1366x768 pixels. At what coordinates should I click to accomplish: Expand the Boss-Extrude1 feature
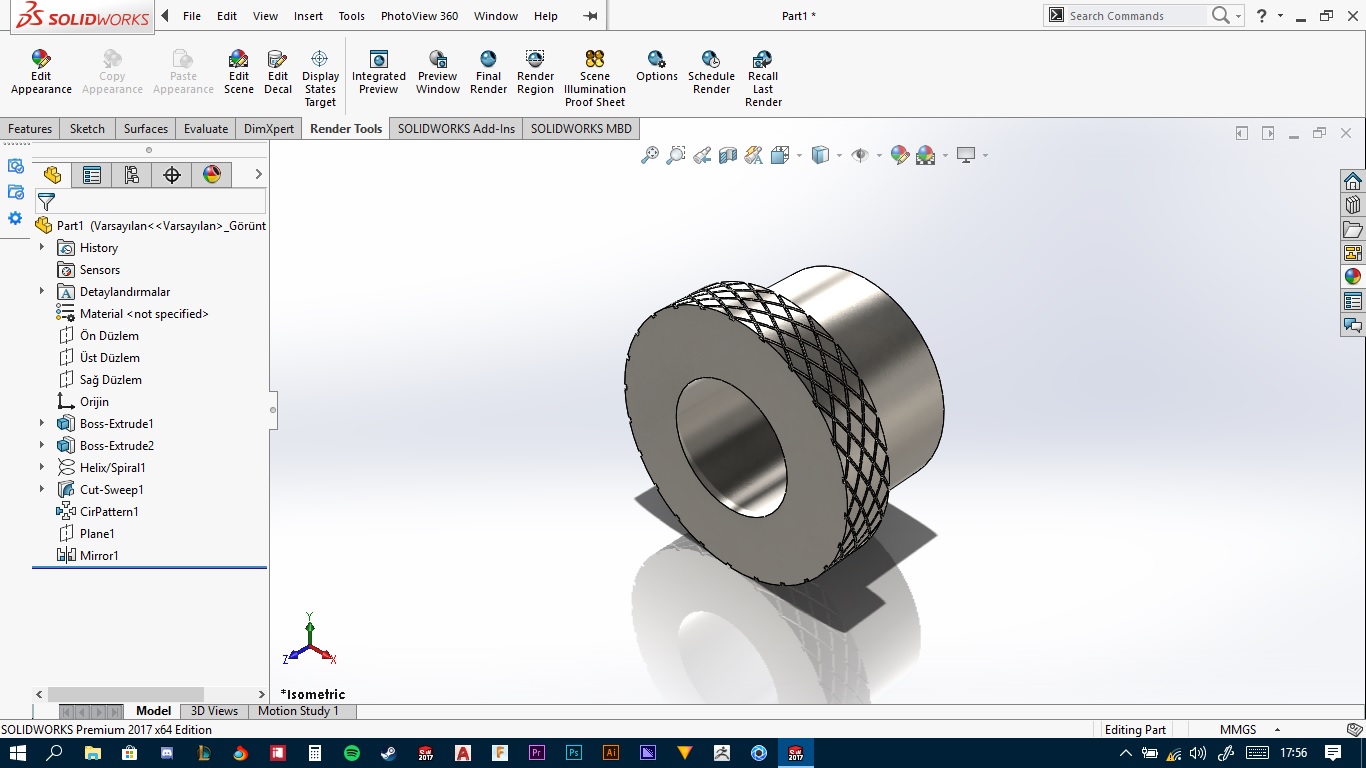(42, 424)
